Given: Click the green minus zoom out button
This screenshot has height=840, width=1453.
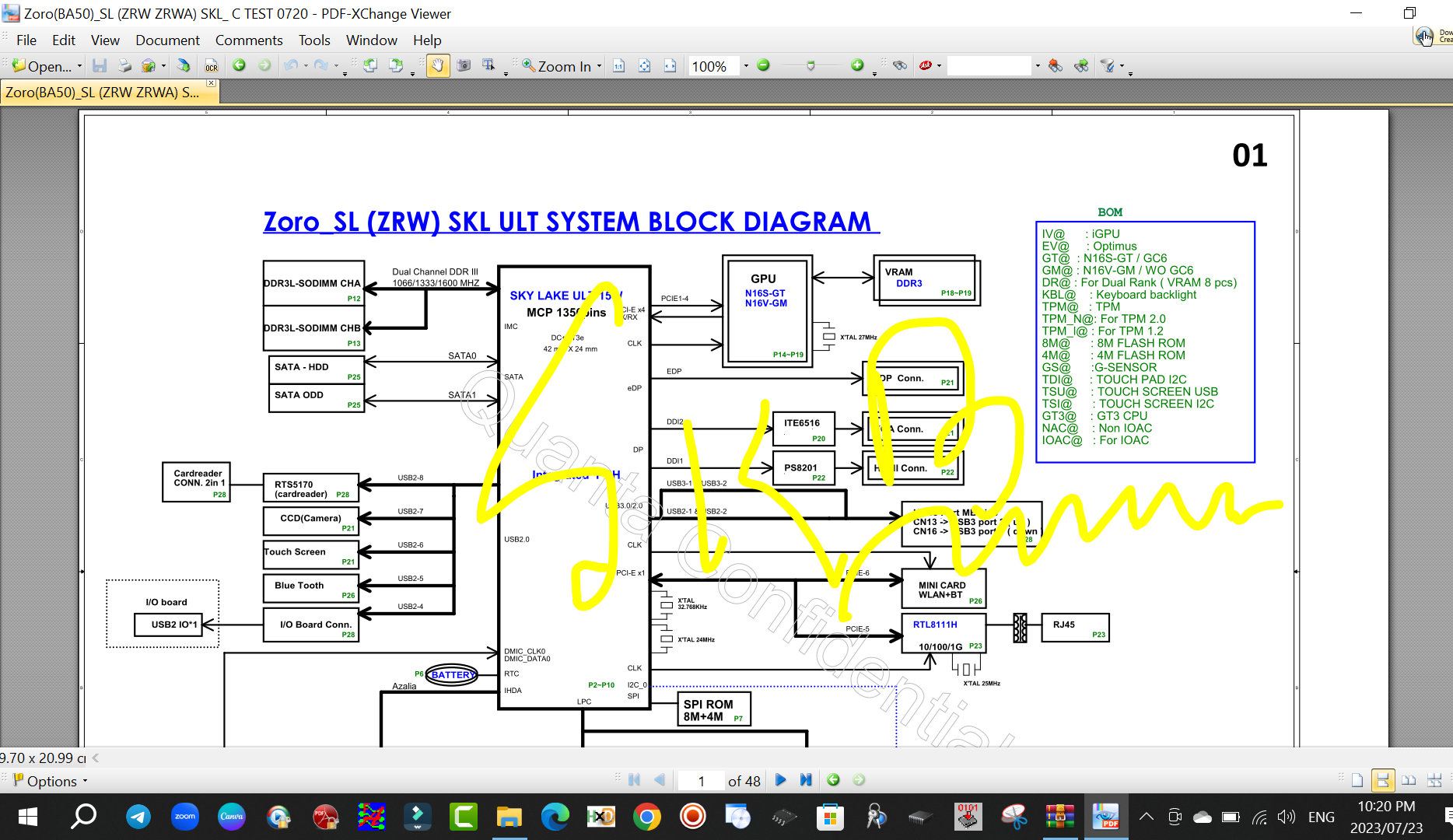Looking at the screenshot, I should click(x=763, y=65).
